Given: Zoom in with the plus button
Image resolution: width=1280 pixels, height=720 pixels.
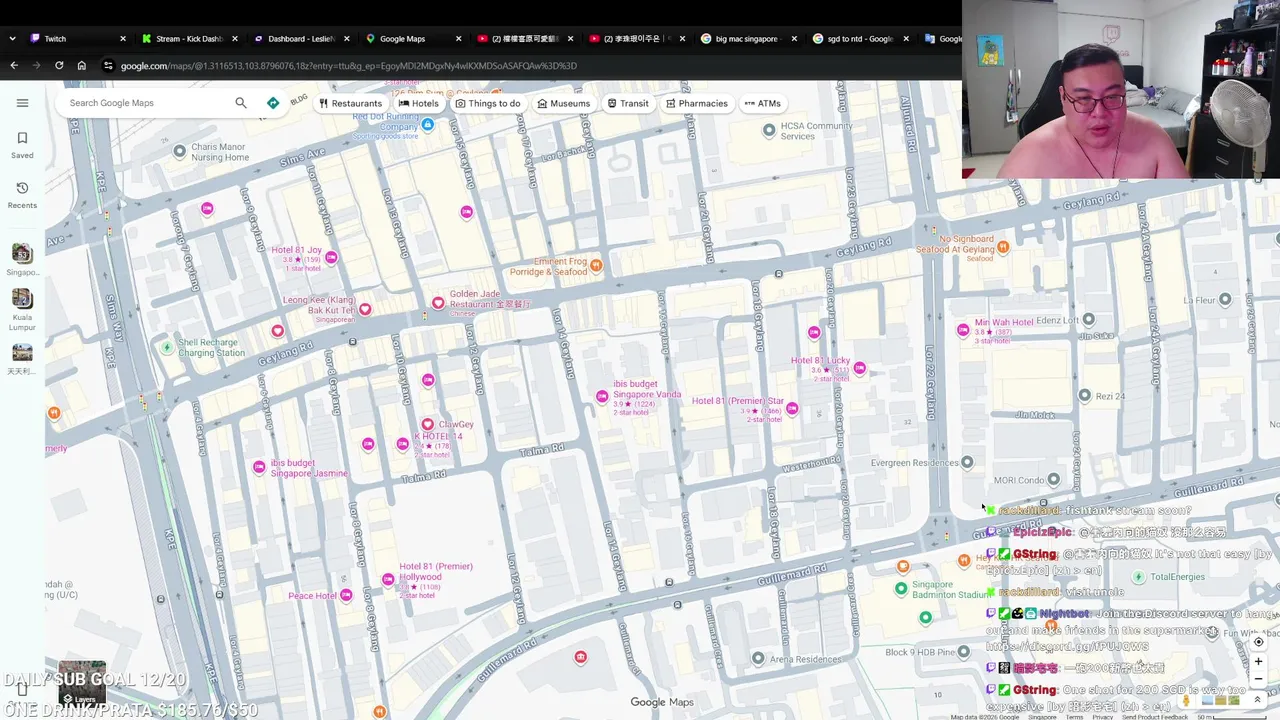Looking at the screenshot, I should (x=1259, y=662).
